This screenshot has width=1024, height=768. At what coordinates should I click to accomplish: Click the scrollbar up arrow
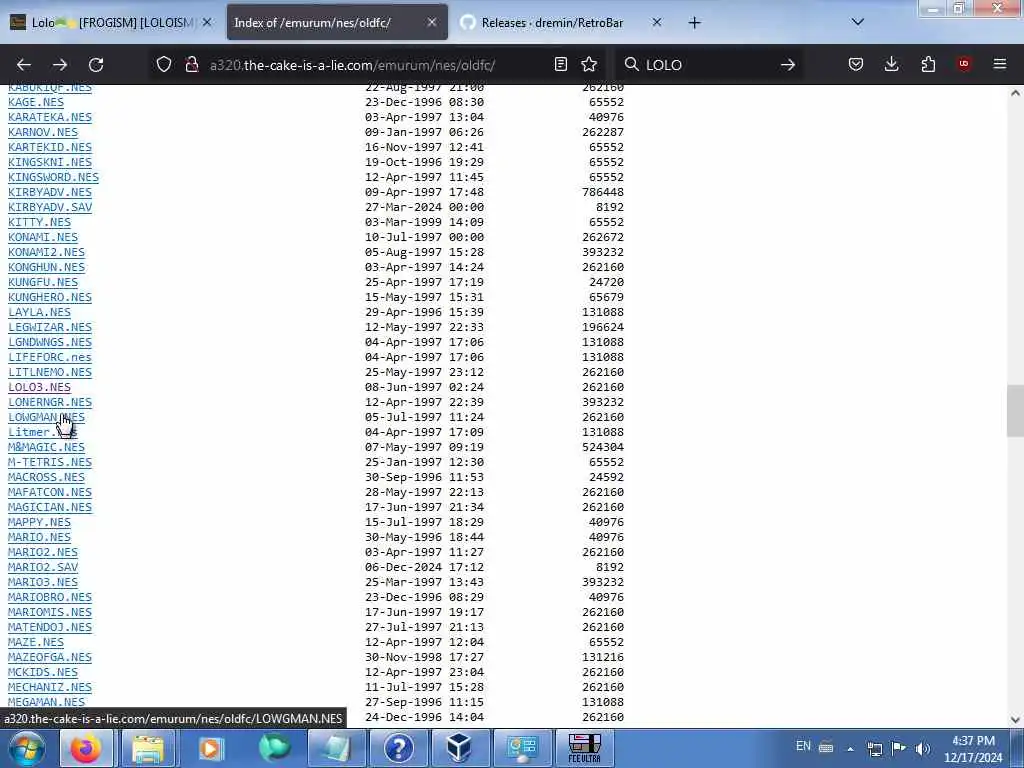tap(1015, 93)
